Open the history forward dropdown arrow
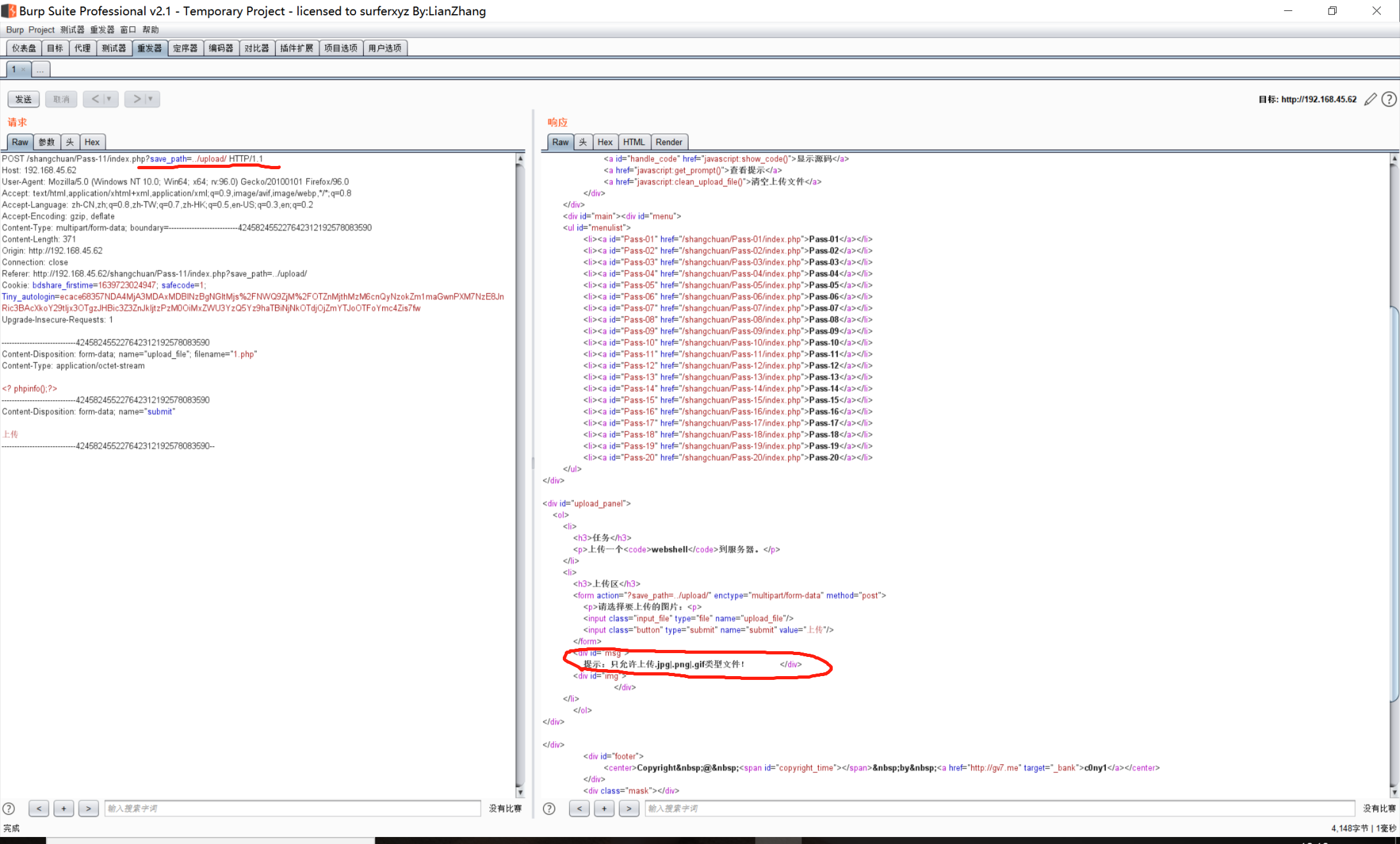Image resolution: width=1400 pixels, height=844 pixels. pos(151,99)
